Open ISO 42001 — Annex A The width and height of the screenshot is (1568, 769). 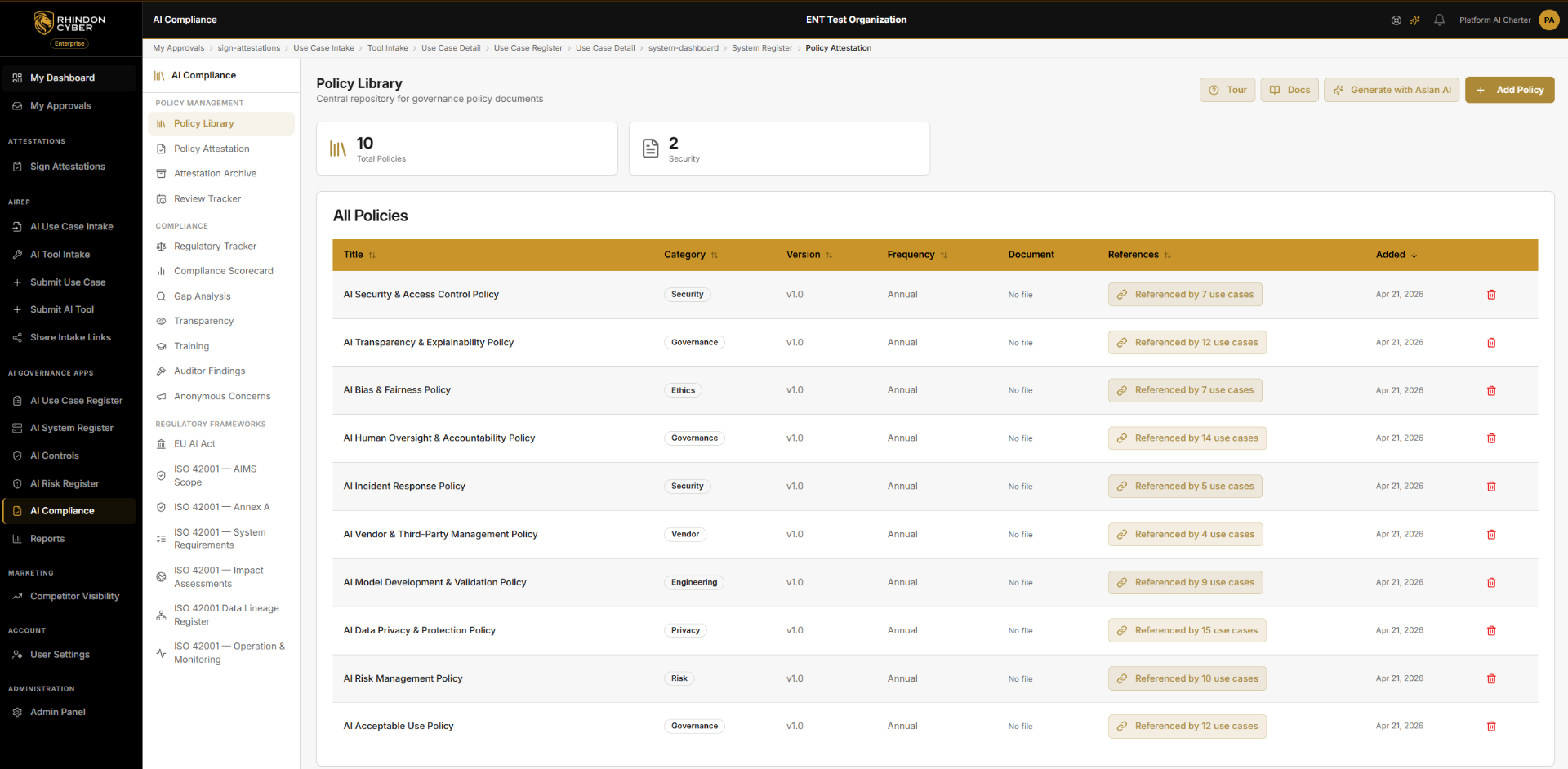point(221,507)
